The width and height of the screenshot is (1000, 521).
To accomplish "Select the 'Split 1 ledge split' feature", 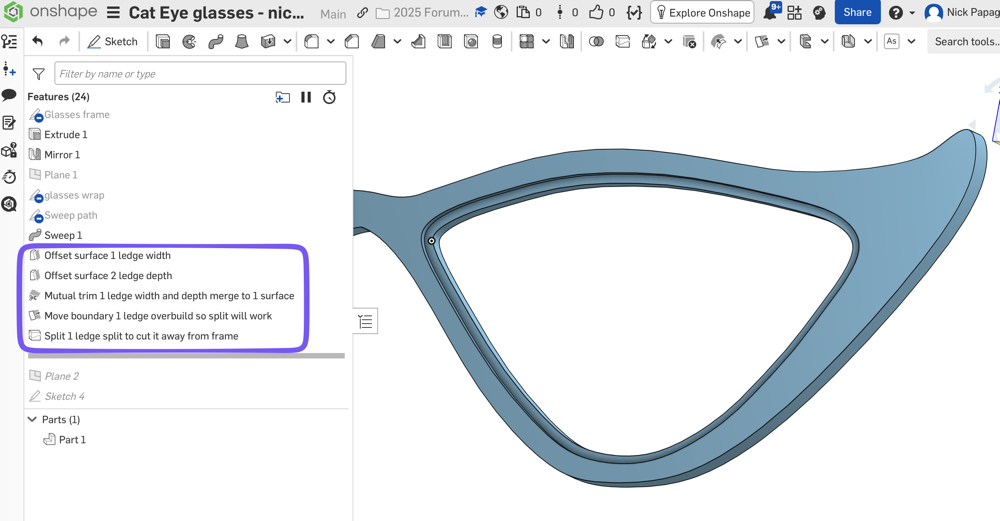I will pos(141,336).
